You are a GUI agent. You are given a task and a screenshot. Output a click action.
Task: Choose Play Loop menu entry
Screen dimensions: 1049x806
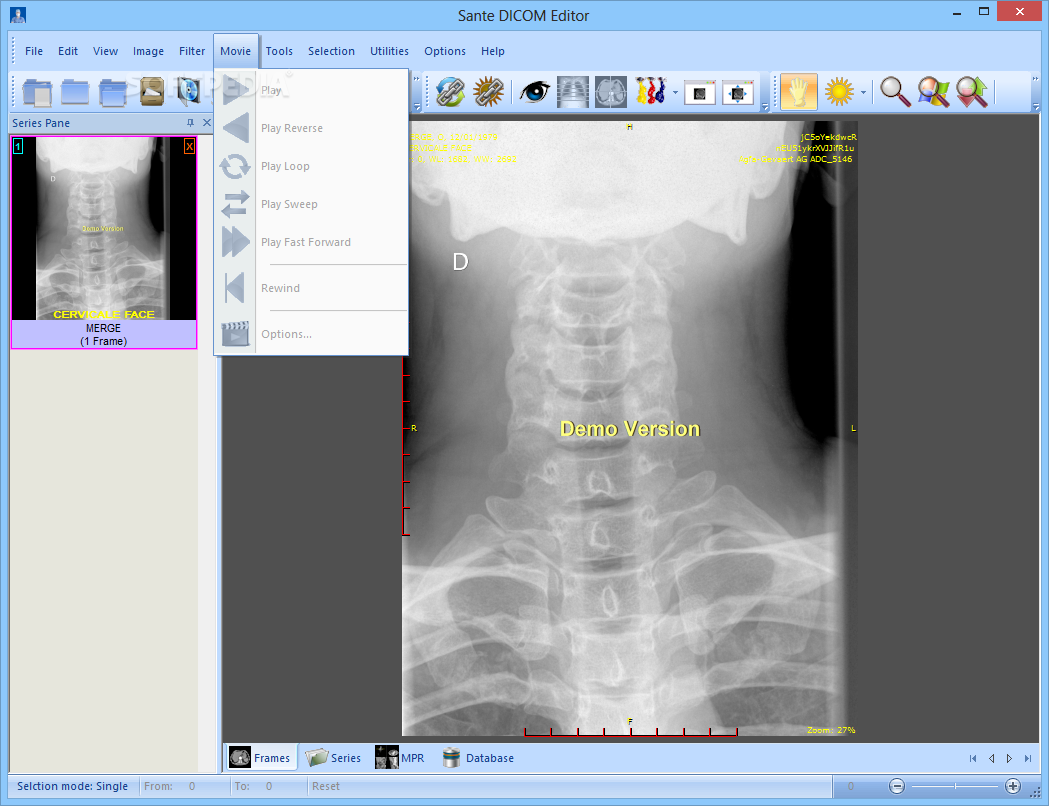pos(312,166)
